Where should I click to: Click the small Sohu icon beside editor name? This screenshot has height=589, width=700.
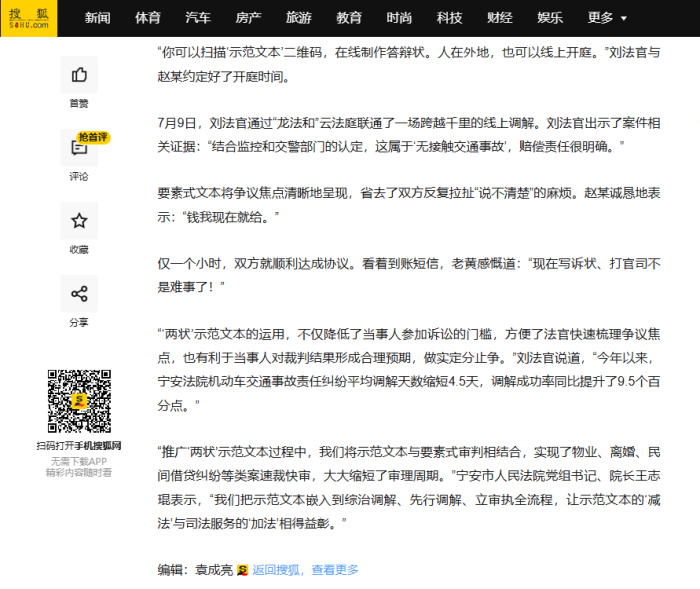coord(242,570)
